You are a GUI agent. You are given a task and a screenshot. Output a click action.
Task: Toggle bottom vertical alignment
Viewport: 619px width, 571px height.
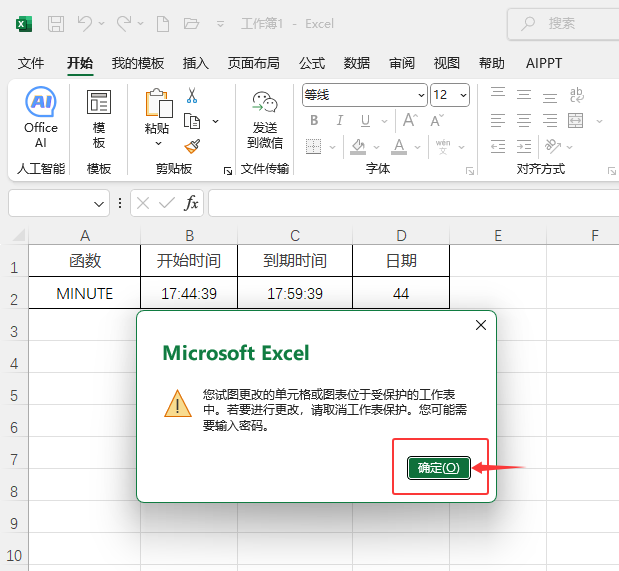[550, 96]
